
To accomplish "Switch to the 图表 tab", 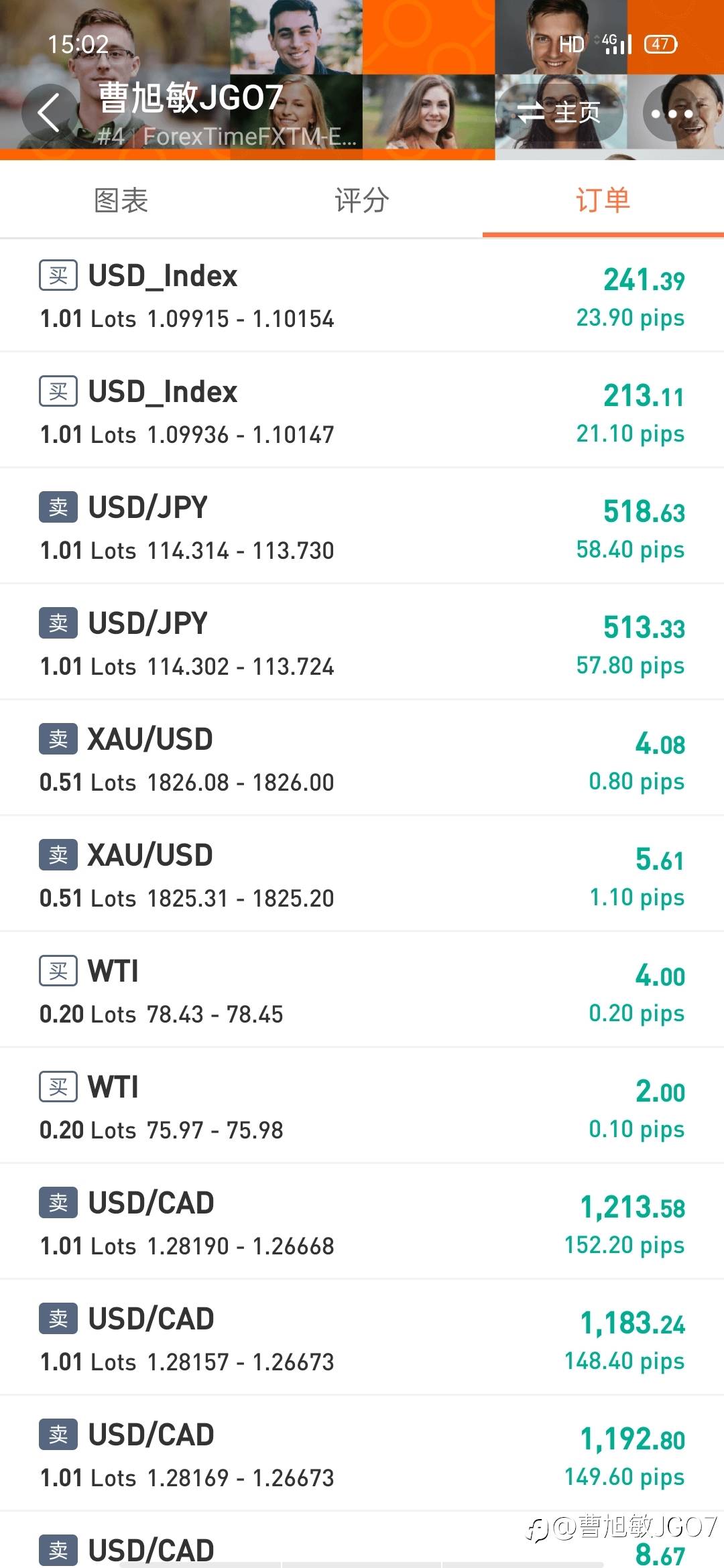I will (x=121, y=200).
